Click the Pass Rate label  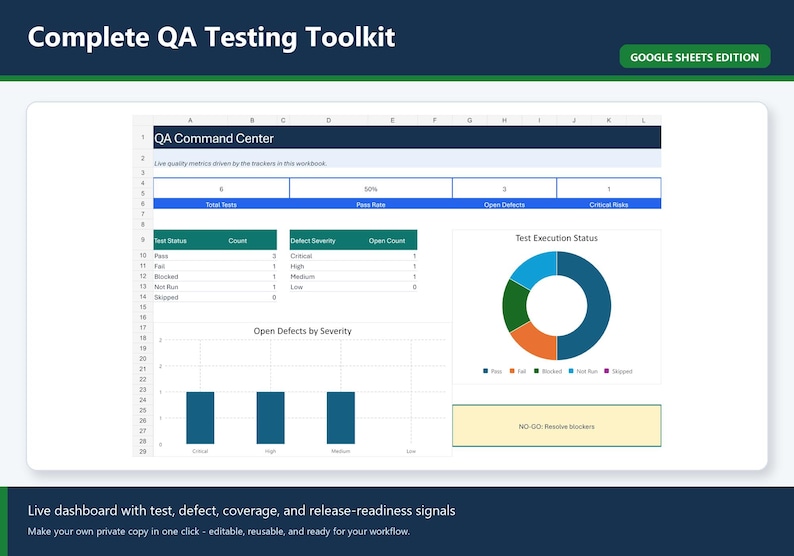coord(371,205)
